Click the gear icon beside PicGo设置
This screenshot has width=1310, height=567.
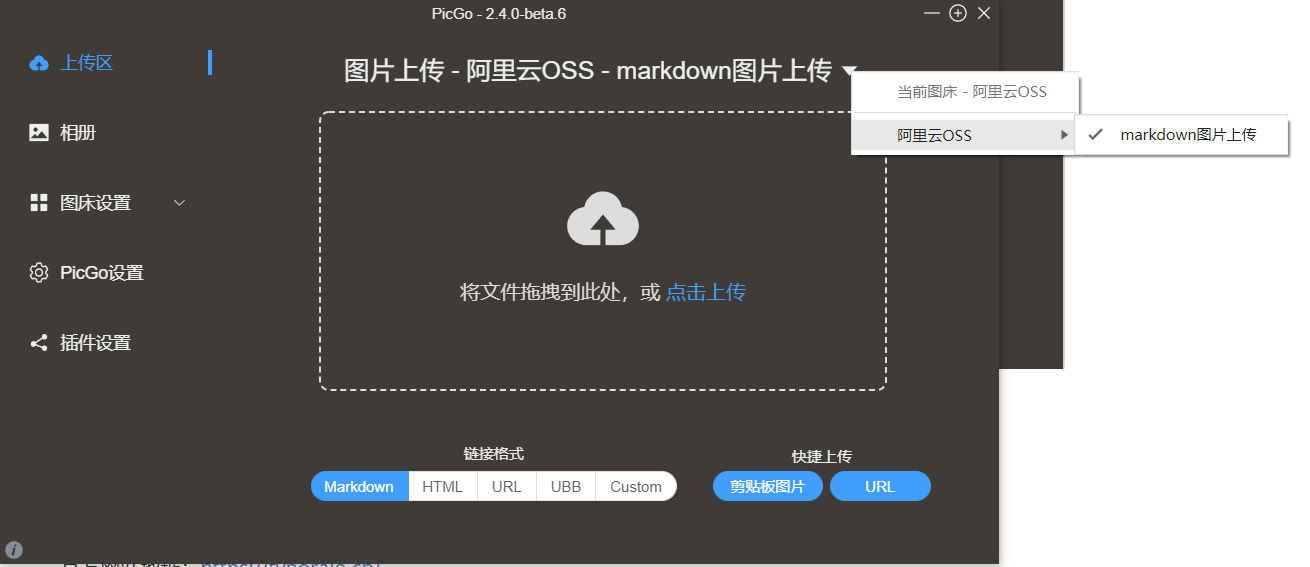(39, 273)
